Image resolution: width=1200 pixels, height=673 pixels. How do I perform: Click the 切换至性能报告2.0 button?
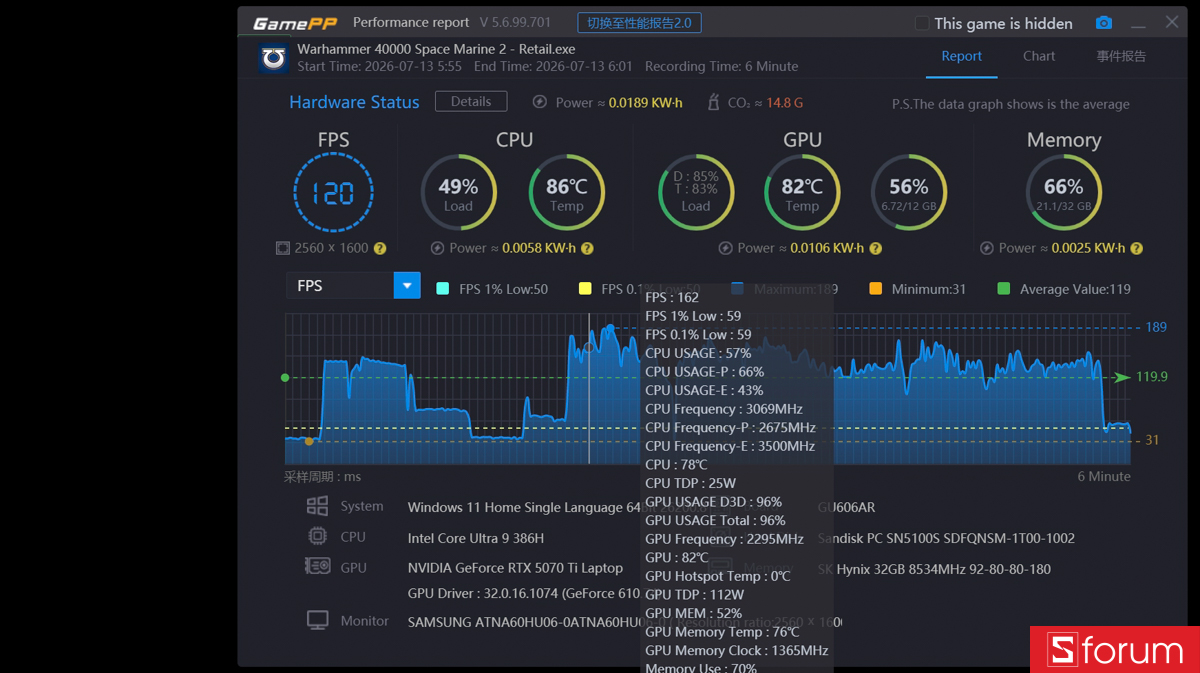639,23
